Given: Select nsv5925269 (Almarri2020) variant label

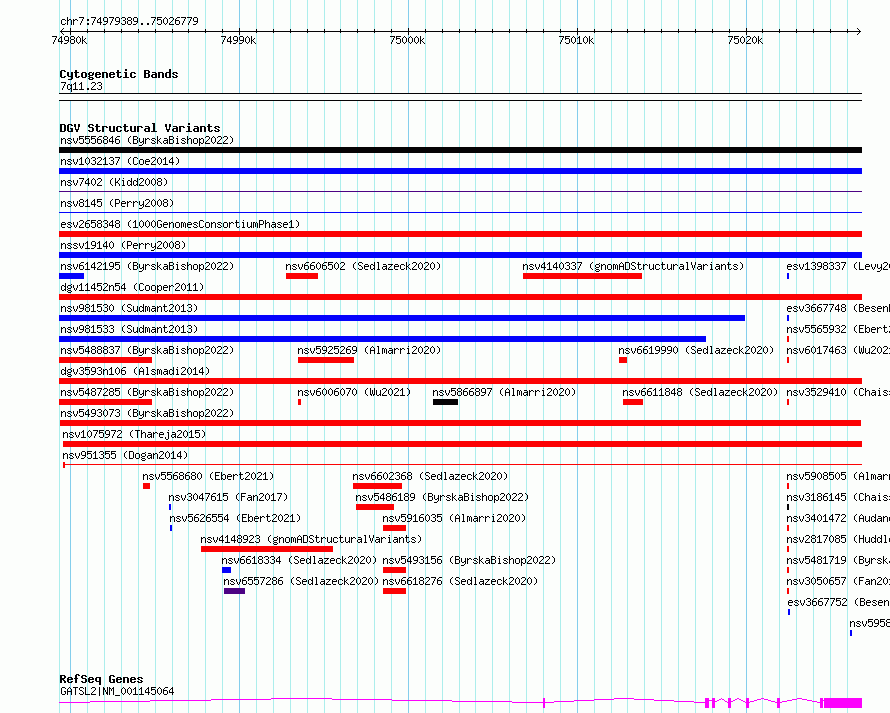Looking at the screenshot, I should 369,350.
